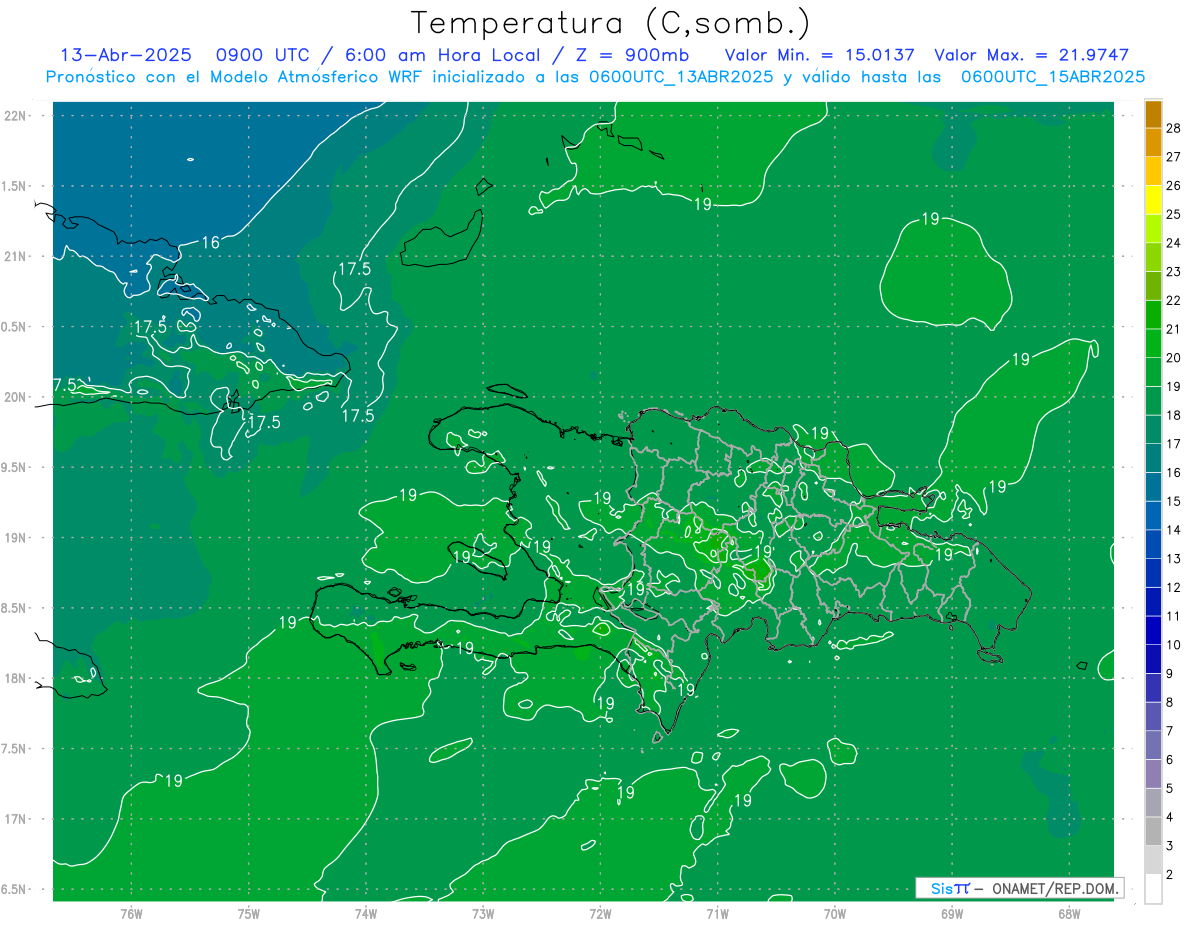This screenshot has height=927, width=1200.
Task: Click the "73W" longitude label
Action: pos(483,913)
